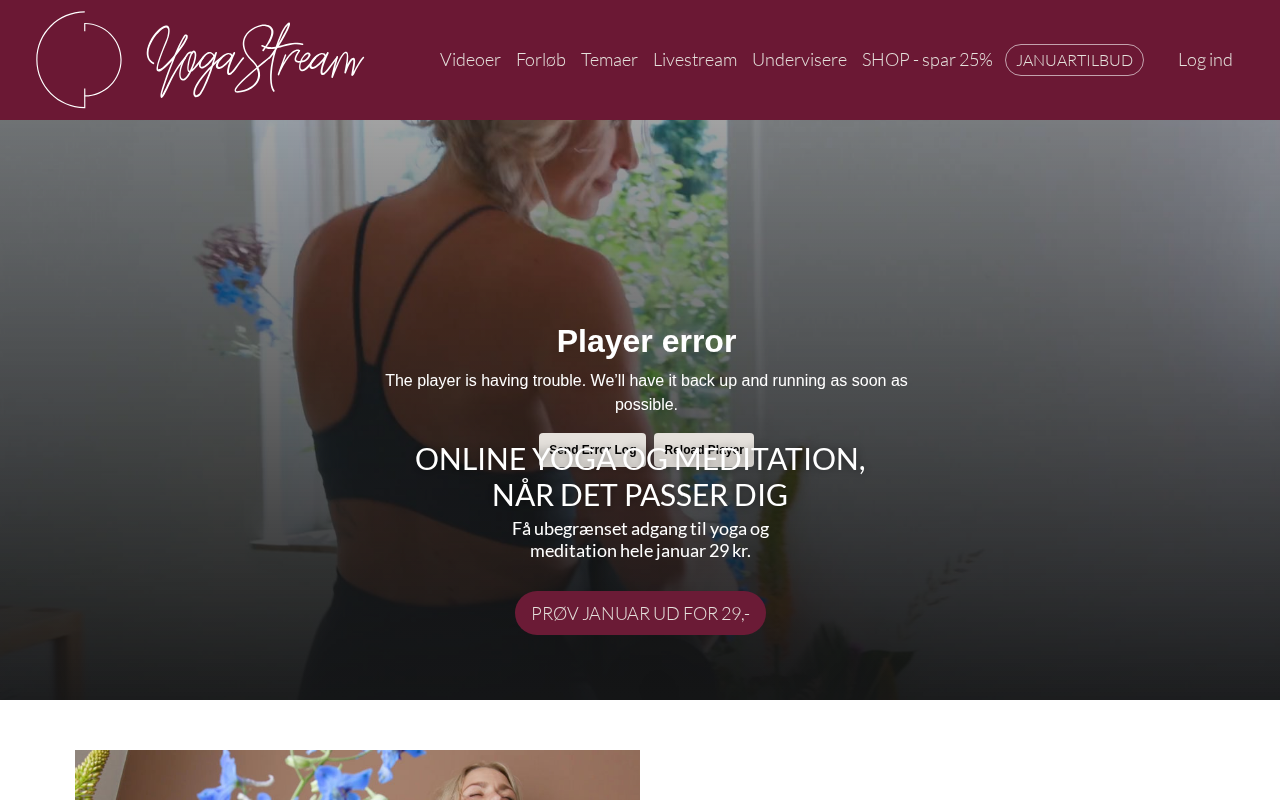1280x800 pixels.
Task: Click the player trouble message text
Action: 646,393
